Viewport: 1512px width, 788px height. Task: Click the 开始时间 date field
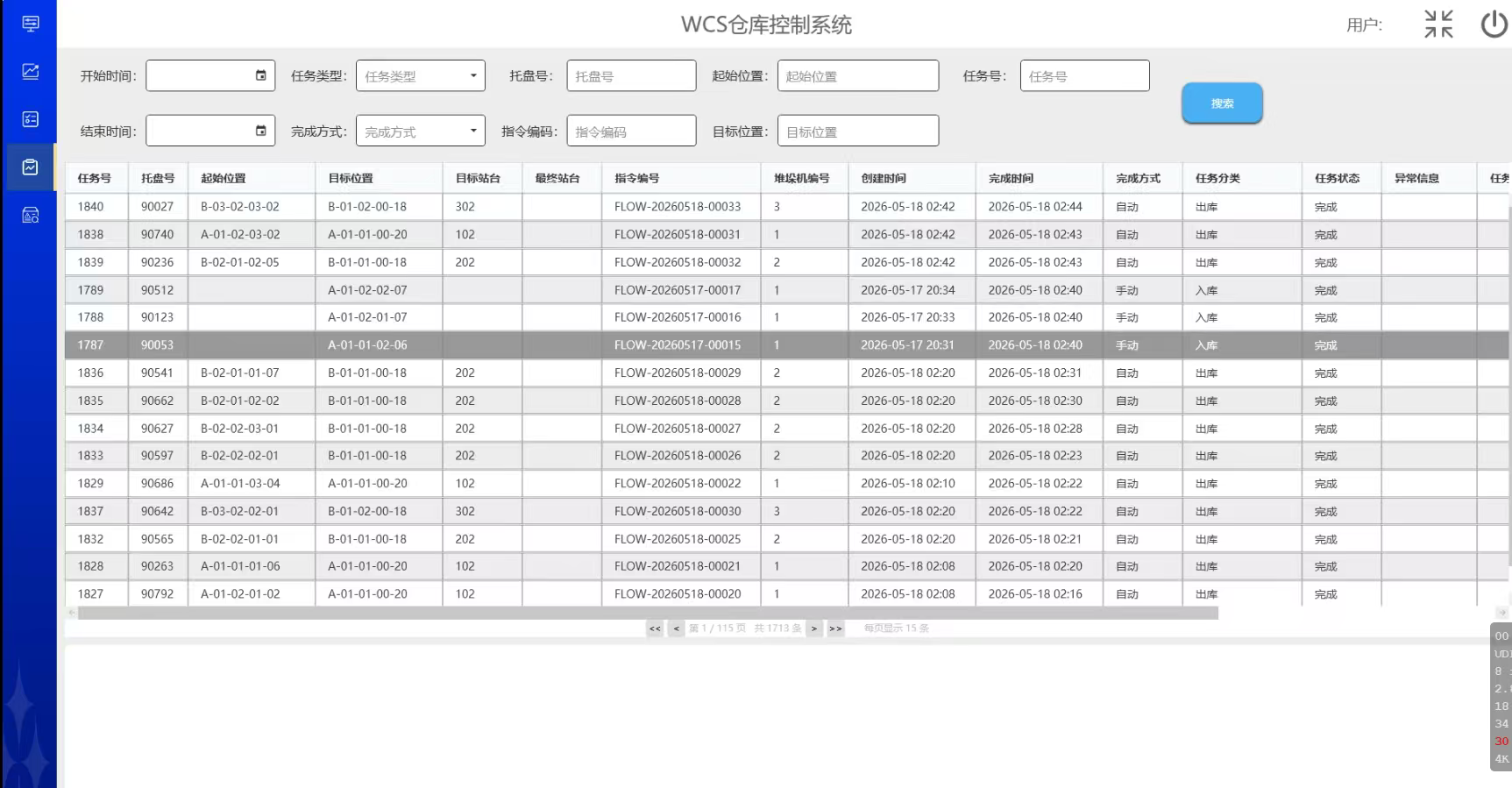click(x=210, y=75)
